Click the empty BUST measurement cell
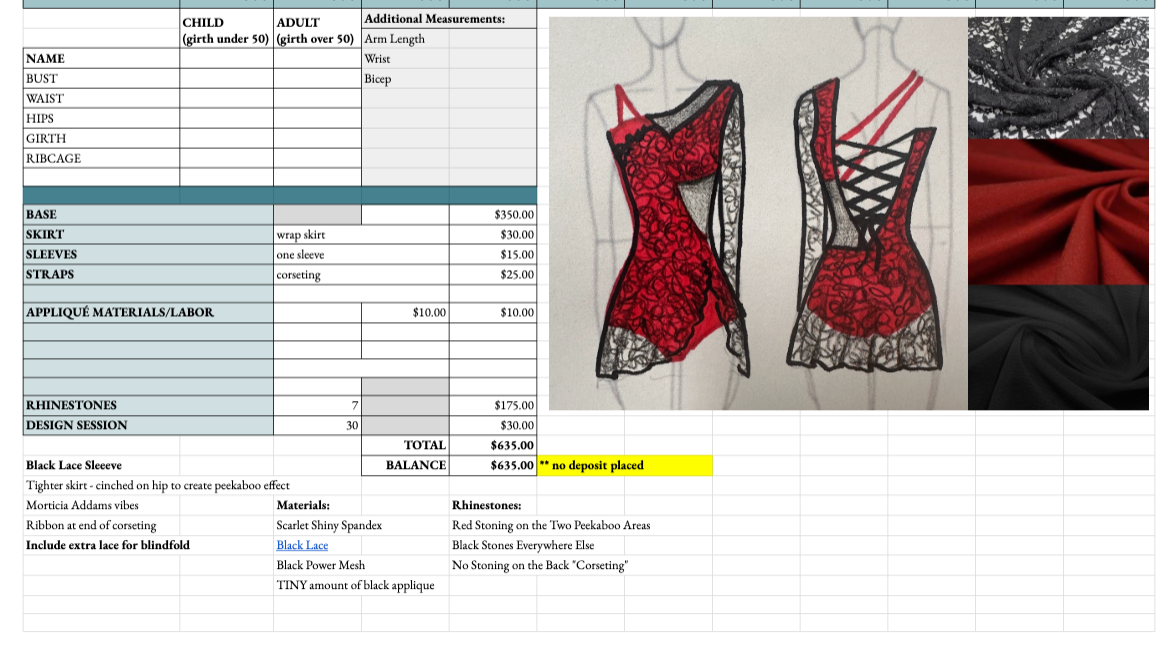 [225, 78]
